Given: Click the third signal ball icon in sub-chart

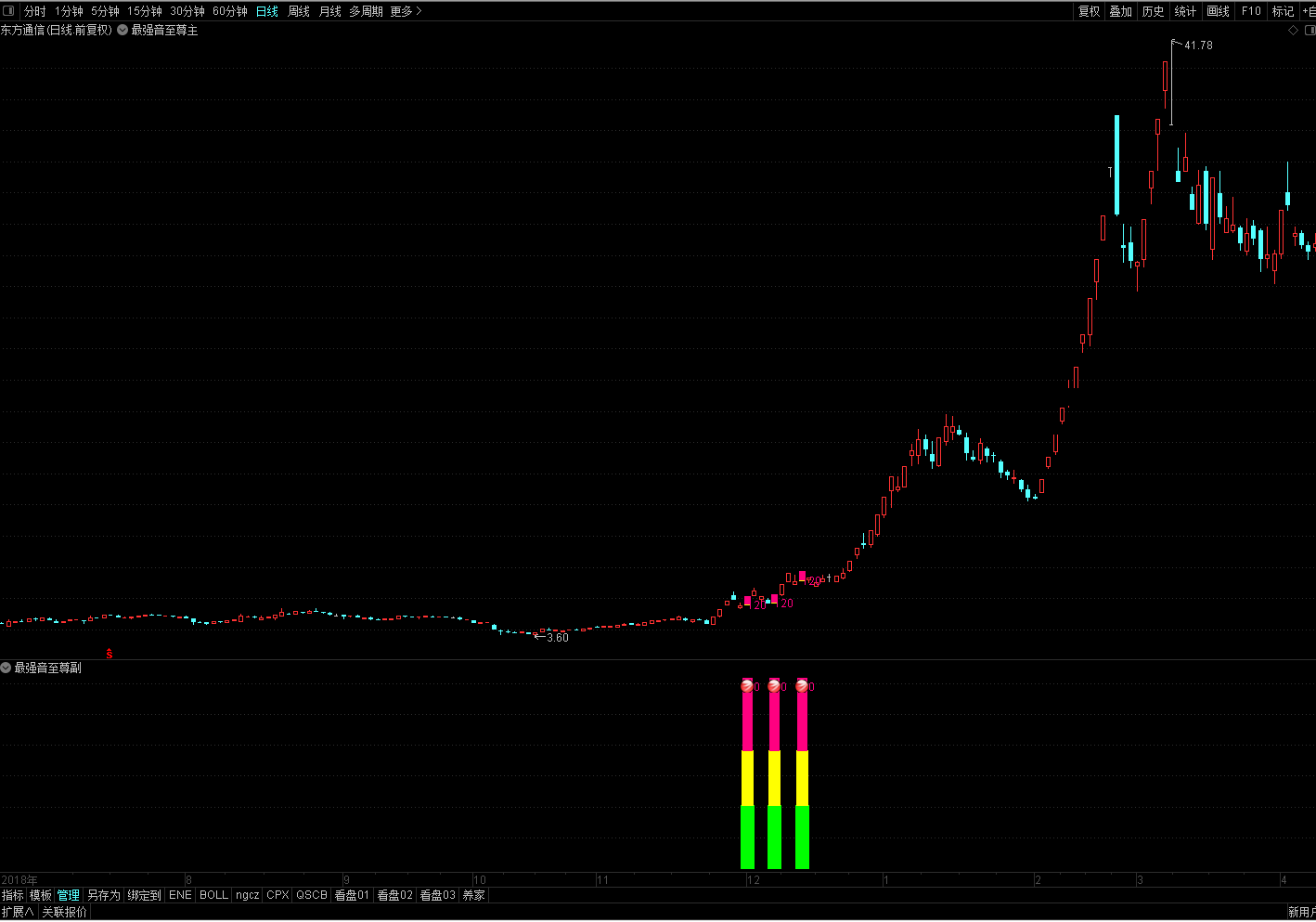Looking at the screenshot, I should pos(802,686).
